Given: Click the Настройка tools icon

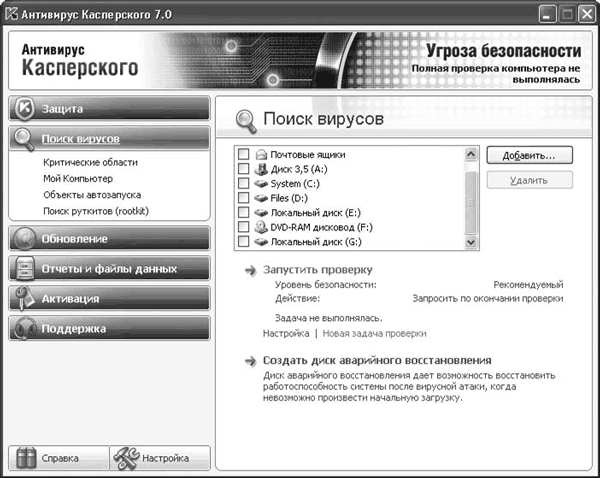Looking at the screenshot, I should [x=127, y=458].
